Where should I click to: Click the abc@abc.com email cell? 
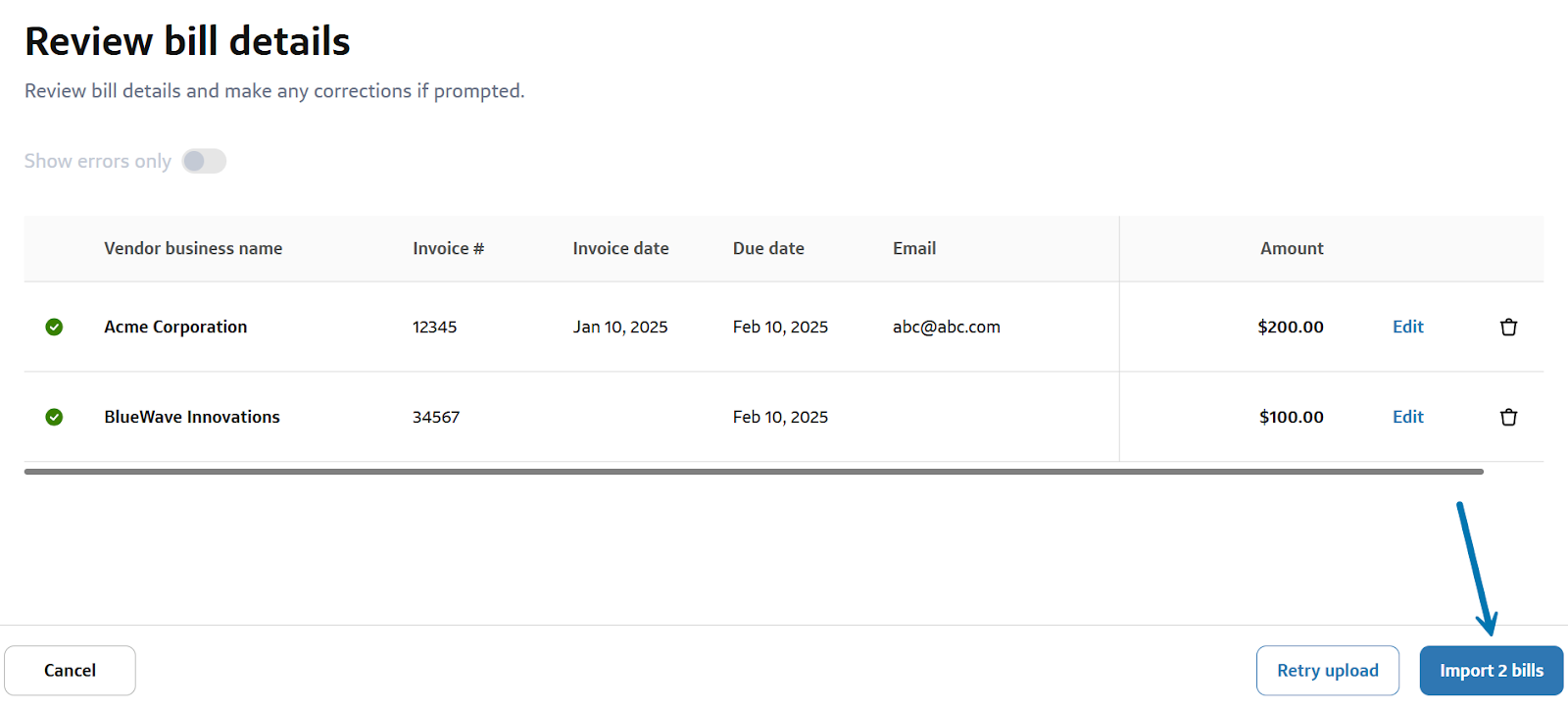point(946,327)
